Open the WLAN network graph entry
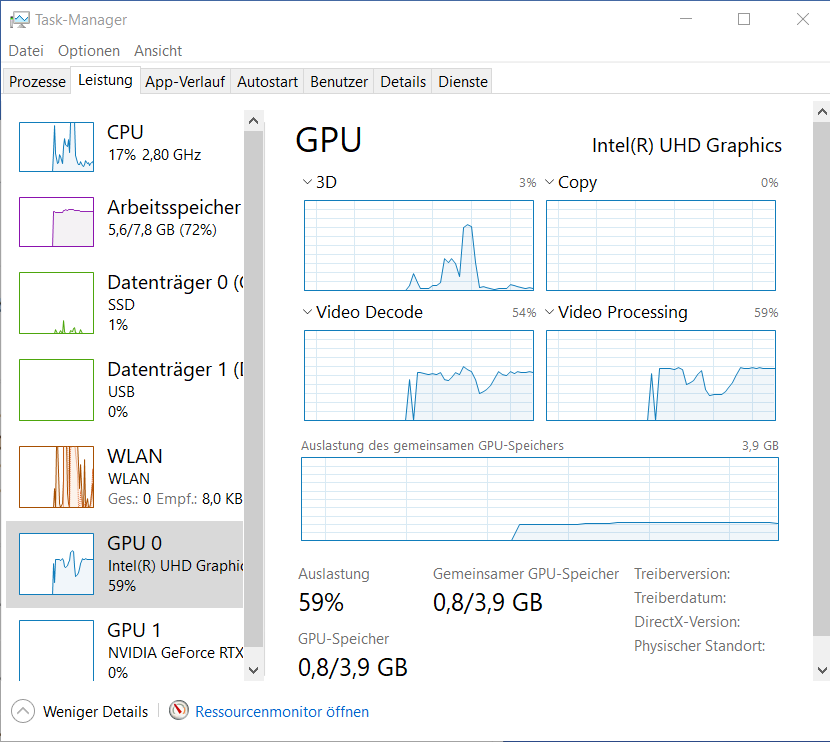Viewport: 830px width, 742px height. coord(56,477)
